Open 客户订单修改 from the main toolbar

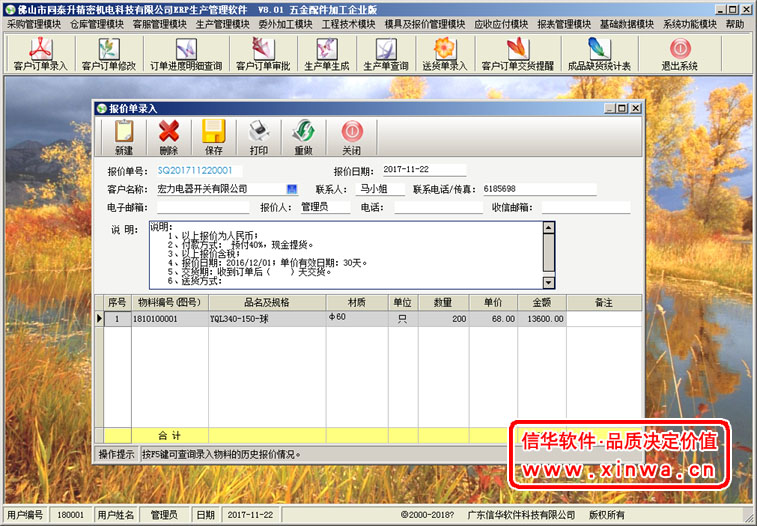[x=108, y=52]
